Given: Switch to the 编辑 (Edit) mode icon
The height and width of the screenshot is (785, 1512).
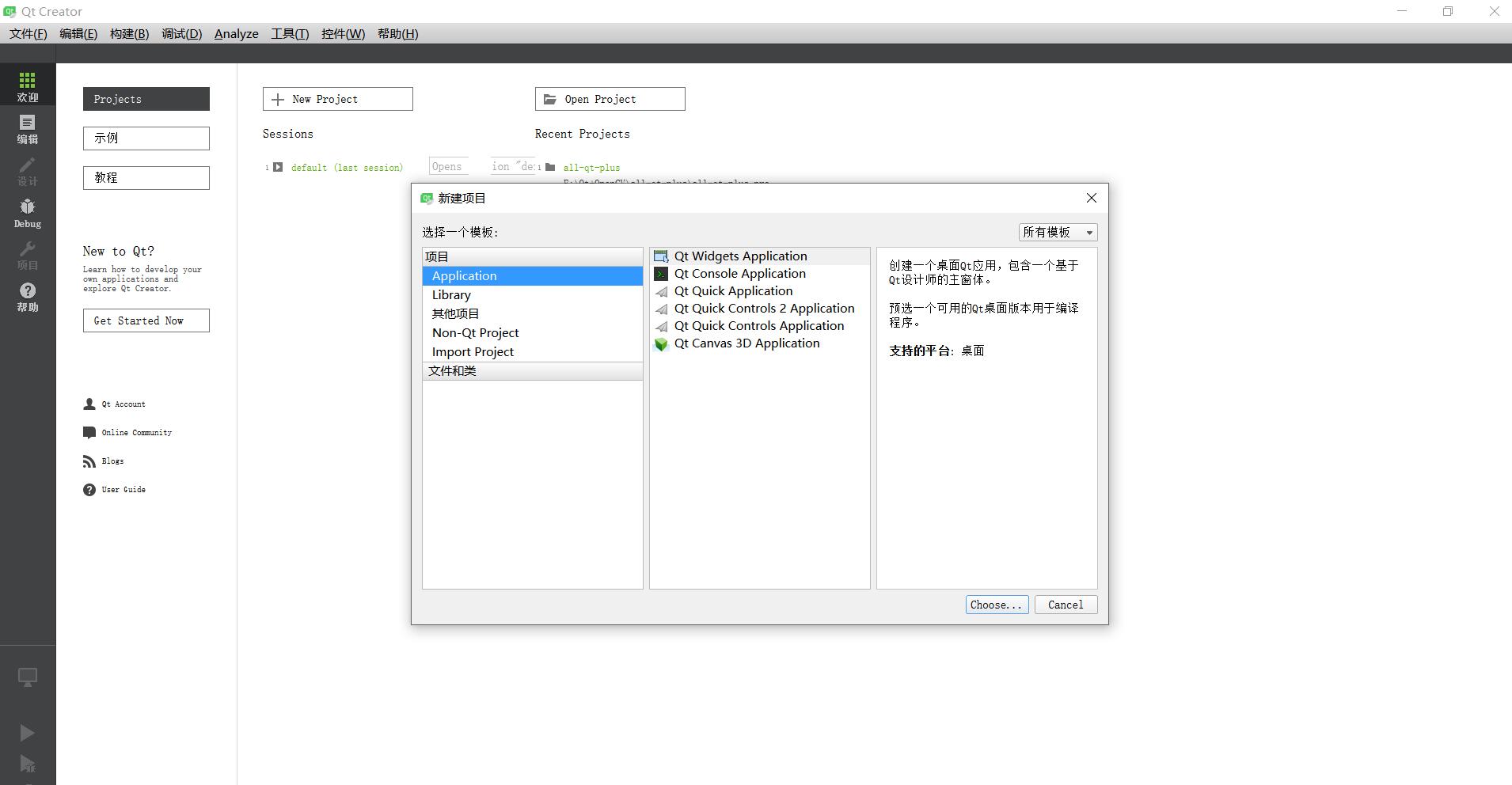Looking at the screenshot, I should tap(27, 129).
